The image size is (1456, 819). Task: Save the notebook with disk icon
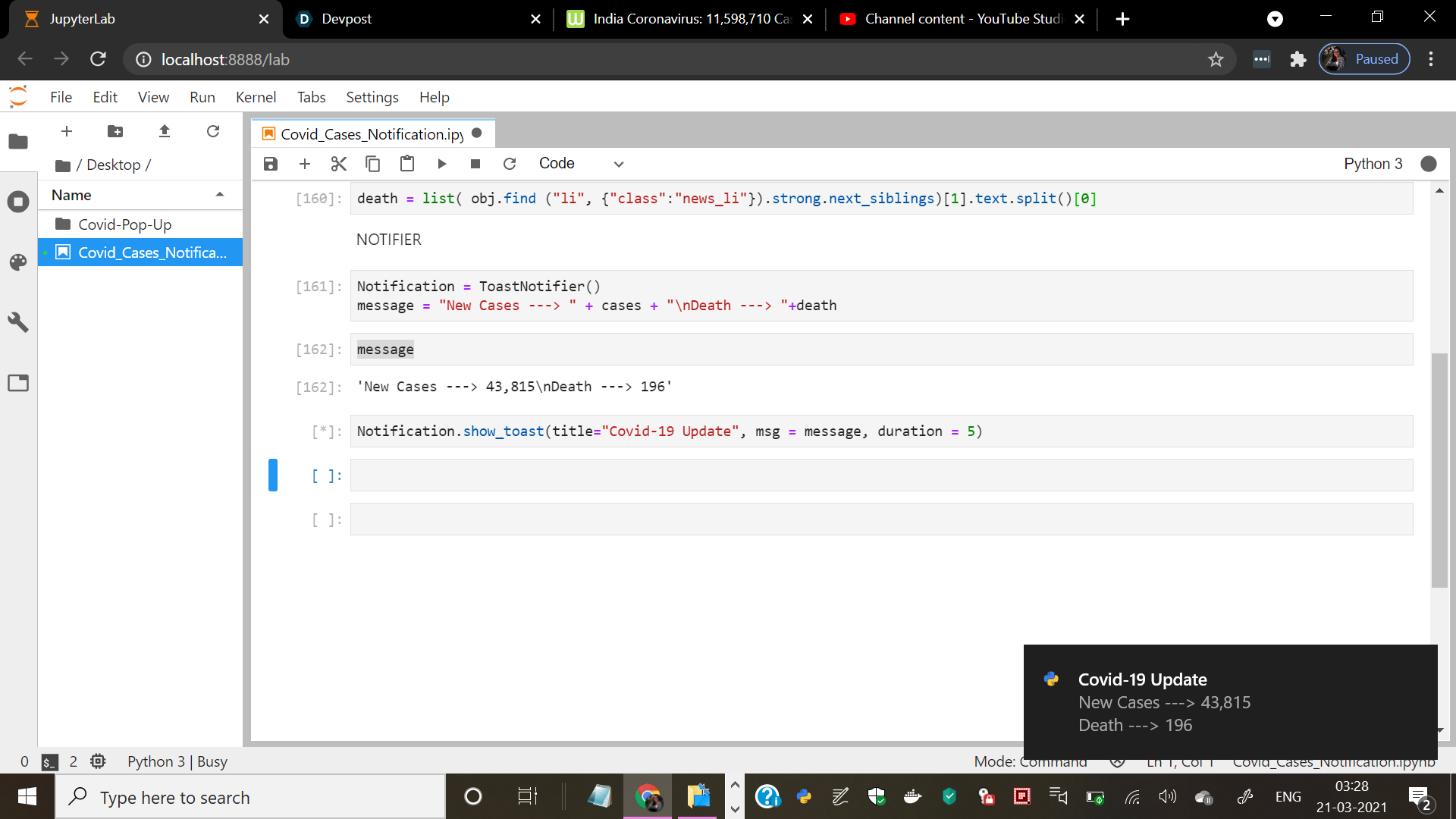[271, 164]
